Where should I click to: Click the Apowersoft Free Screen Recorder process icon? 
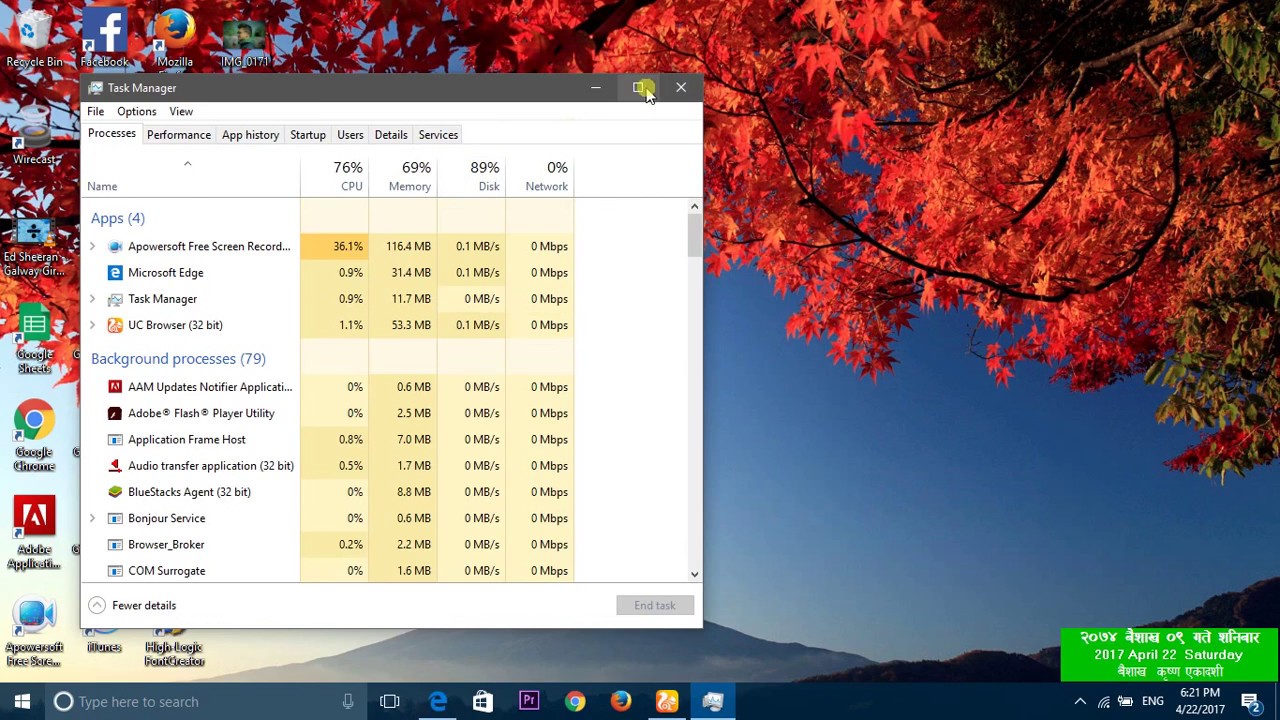pyautogui.click(x=115, y=246)
